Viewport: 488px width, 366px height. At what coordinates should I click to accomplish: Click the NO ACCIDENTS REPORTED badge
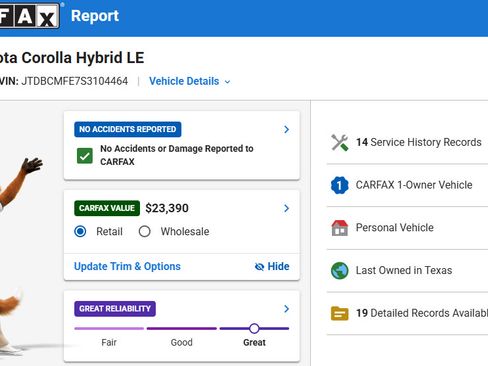pos(128,129)
